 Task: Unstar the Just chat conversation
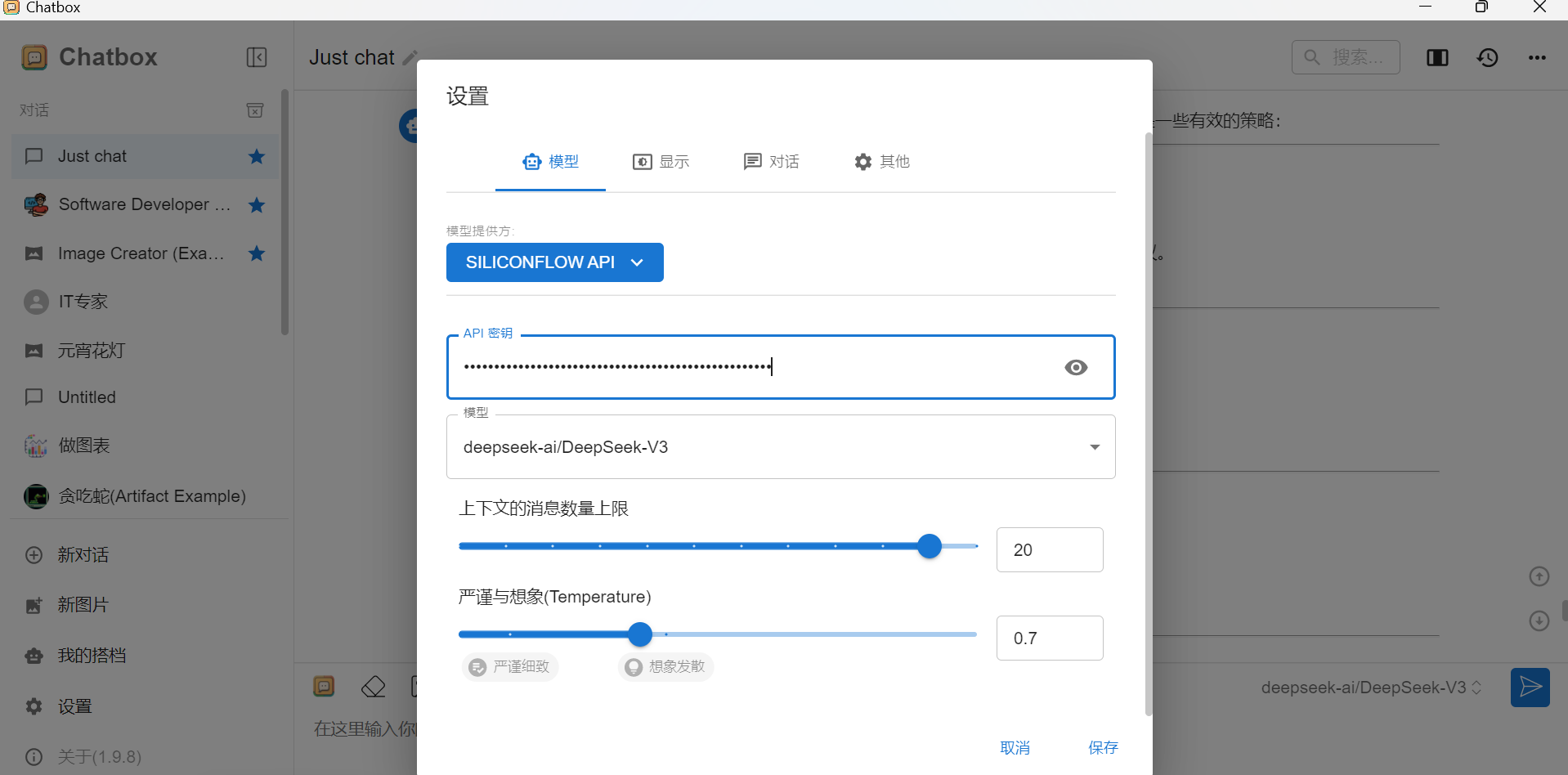click(257, 156)
